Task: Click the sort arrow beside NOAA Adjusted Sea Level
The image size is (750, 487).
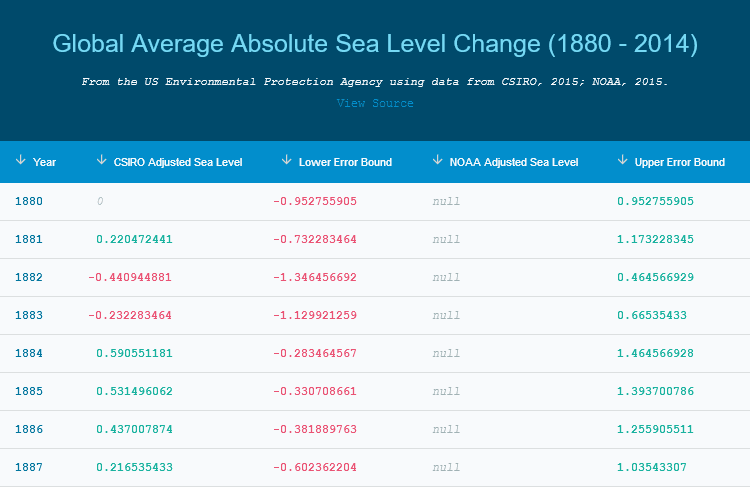Action: (x=437, y=161)
